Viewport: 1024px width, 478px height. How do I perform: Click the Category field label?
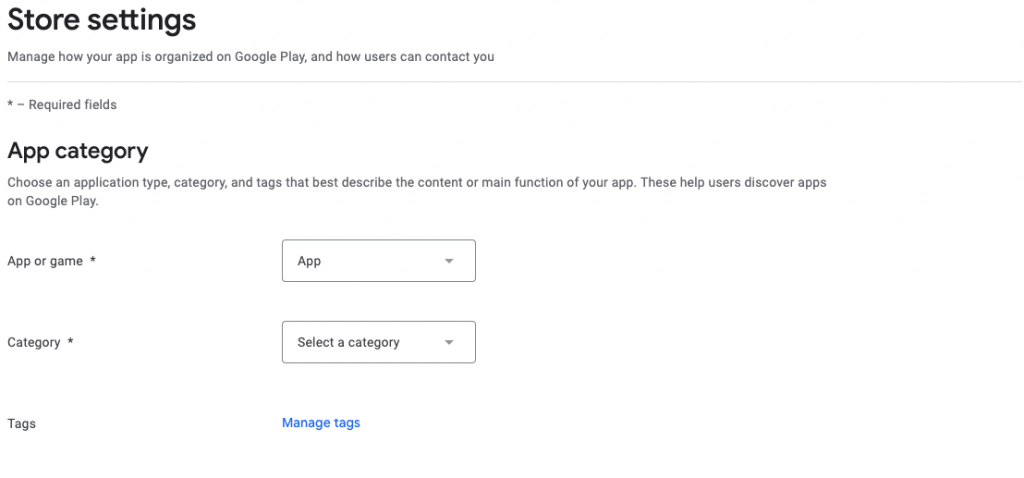coord(34,342)
